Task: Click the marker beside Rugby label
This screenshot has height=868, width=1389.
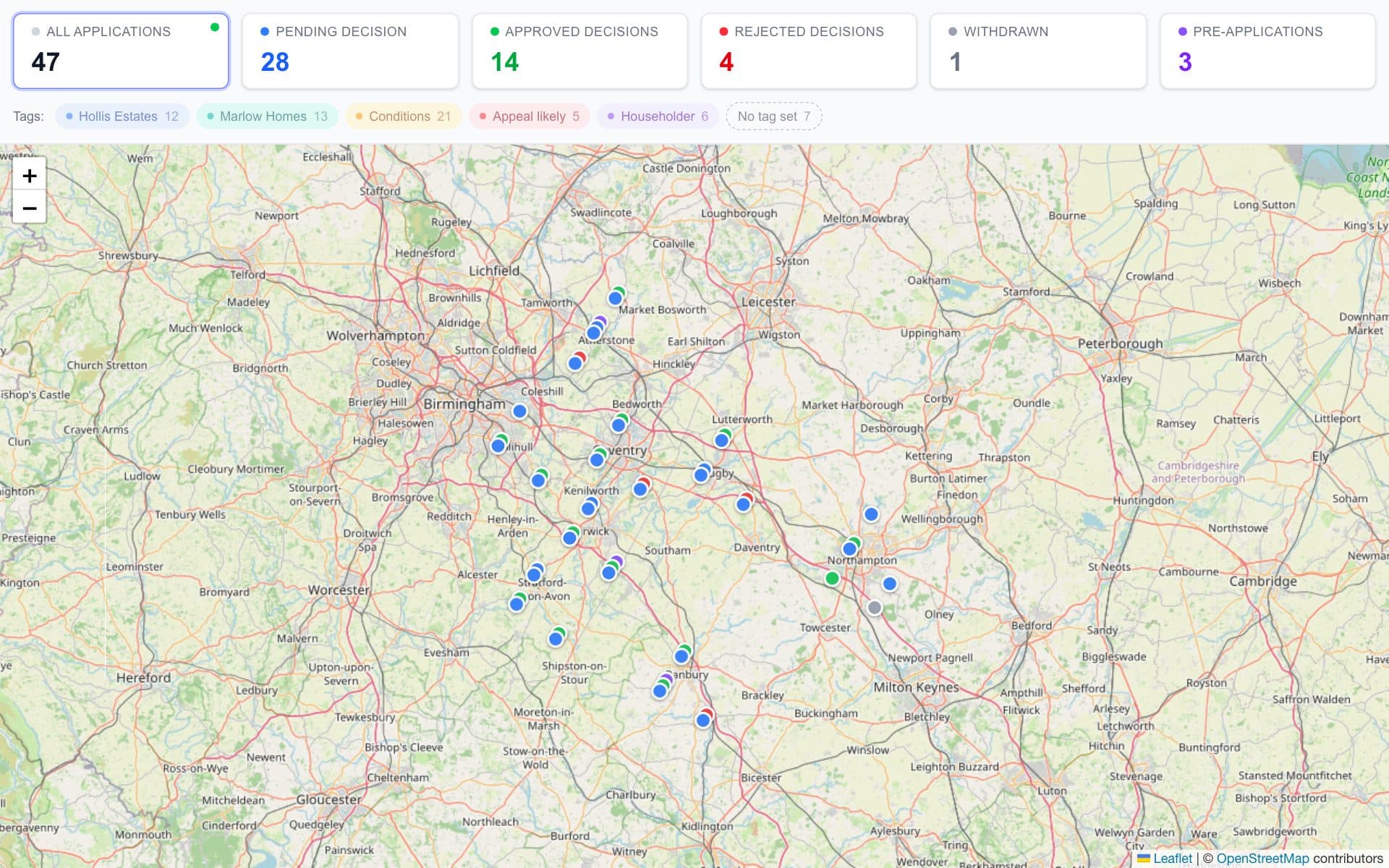Action: pos(701,475)
